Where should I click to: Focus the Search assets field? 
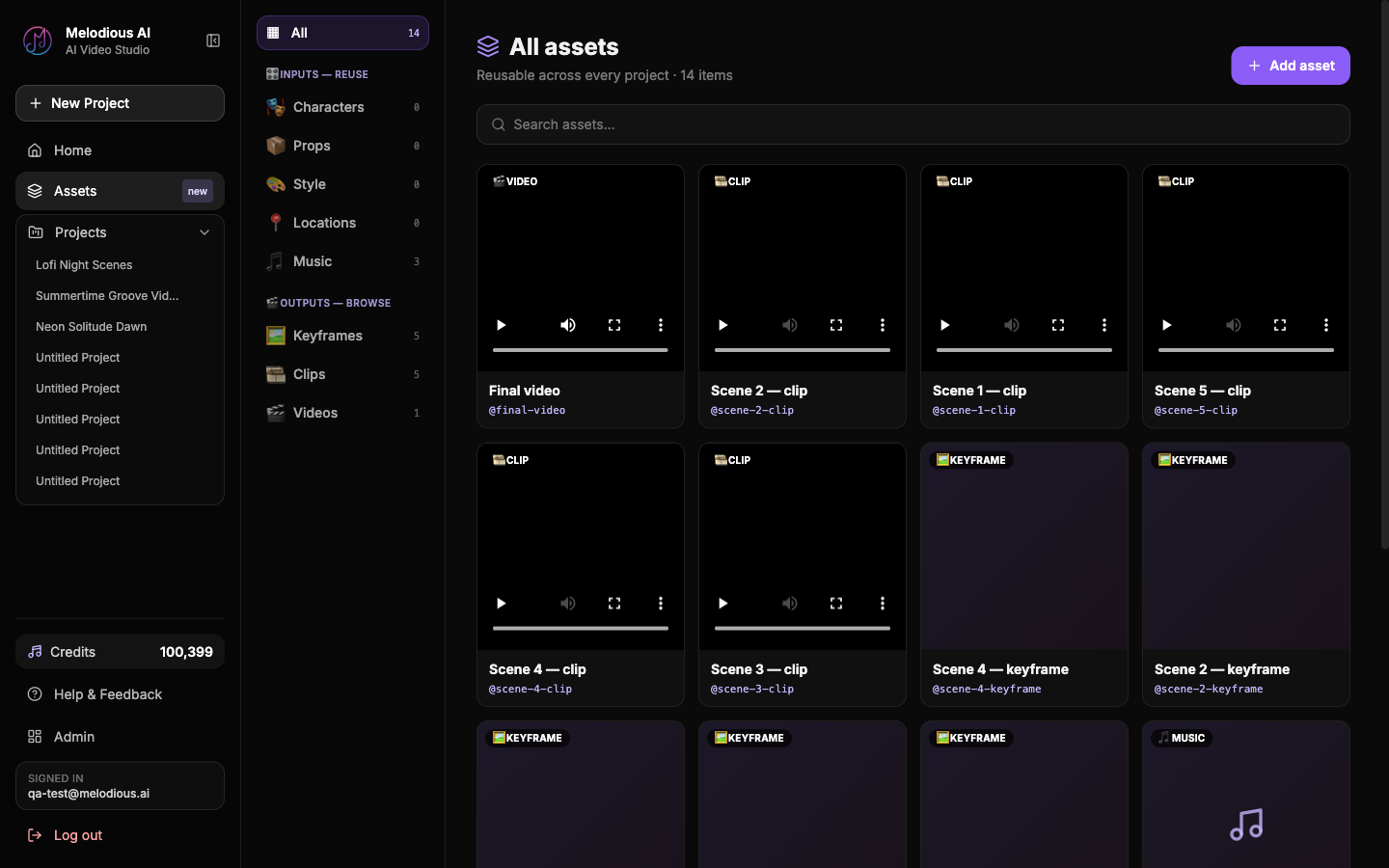pyautogui.click(x=912, y=124)
